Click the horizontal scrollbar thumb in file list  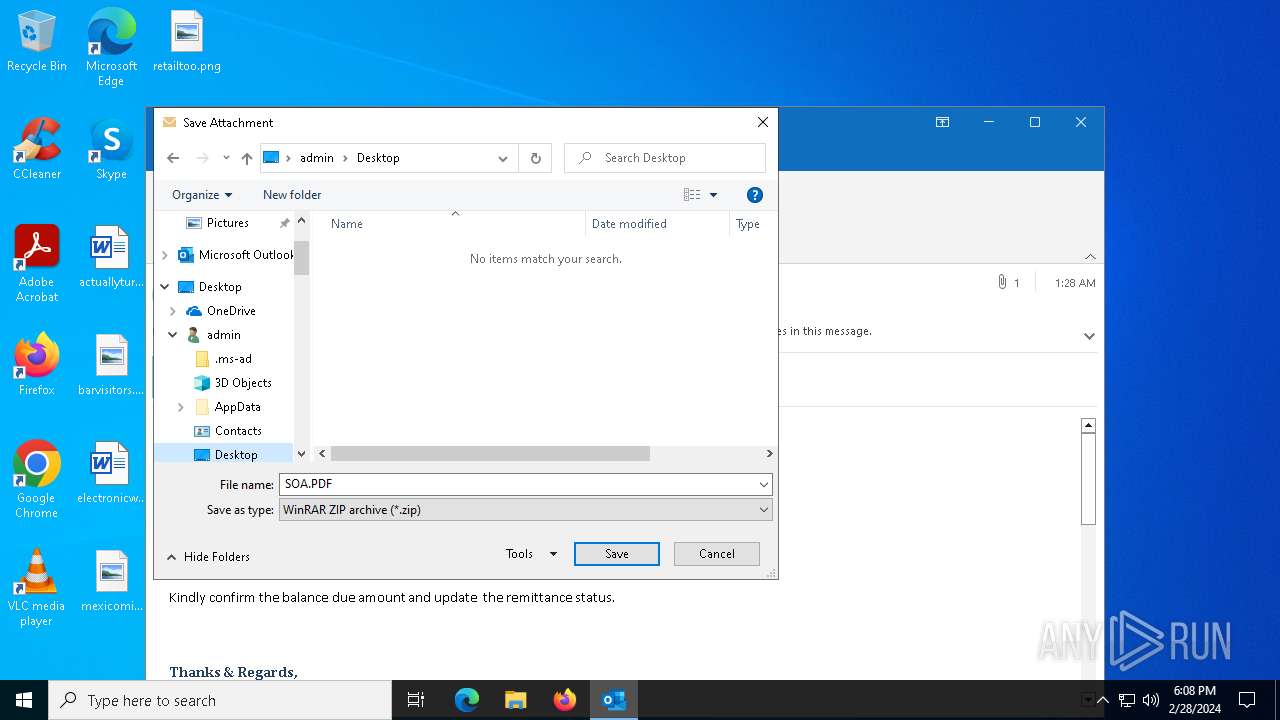(x=490, y=454)
